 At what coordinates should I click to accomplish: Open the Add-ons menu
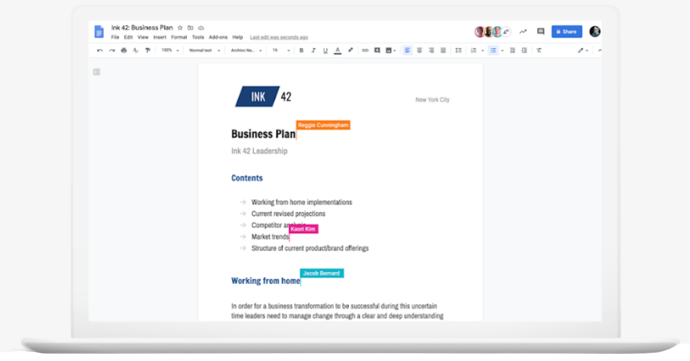[218, 37]
